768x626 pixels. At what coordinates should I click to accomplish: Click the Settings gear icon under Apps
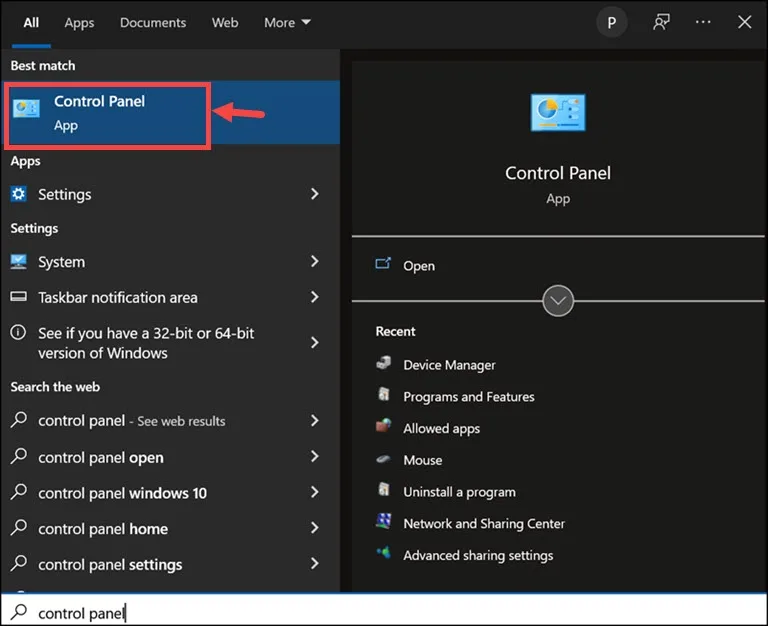click(x=19, y=194)
